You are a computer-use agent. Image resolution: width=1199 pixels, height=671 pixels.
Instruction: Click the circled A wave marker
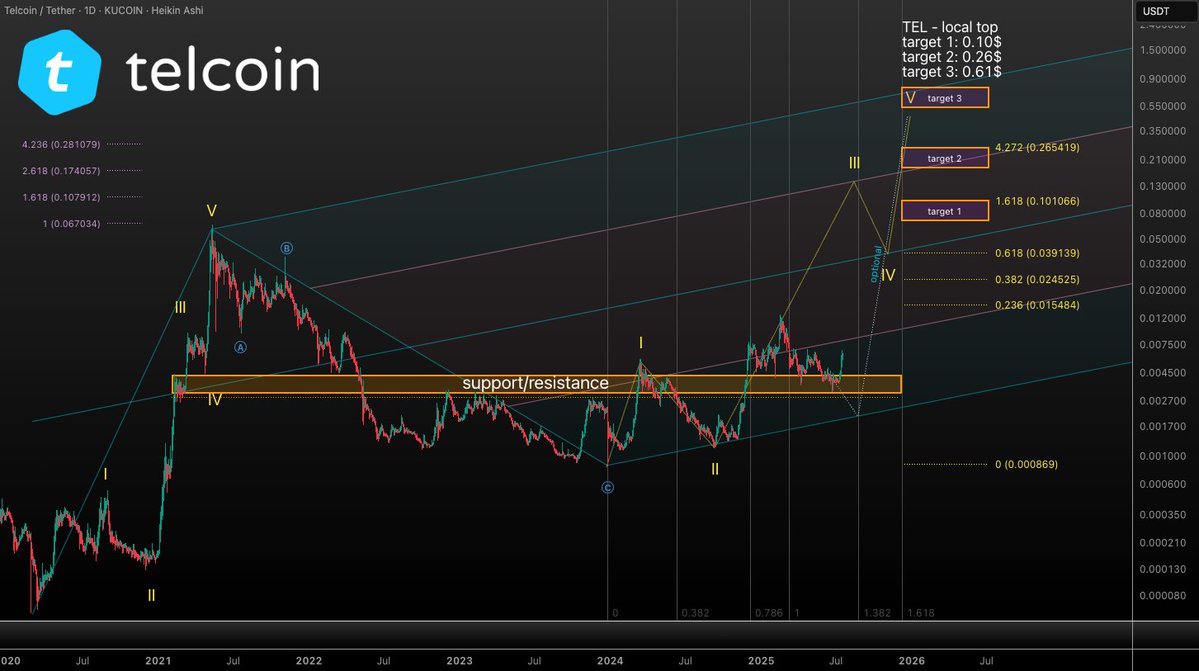(x=240, y=347)
